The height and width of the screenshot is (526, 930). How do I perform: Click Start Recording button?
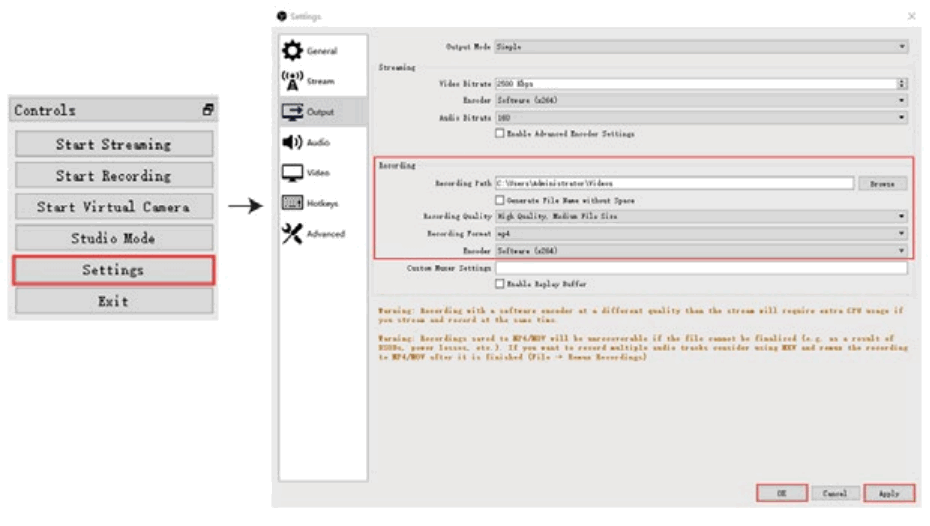[114, 176]
